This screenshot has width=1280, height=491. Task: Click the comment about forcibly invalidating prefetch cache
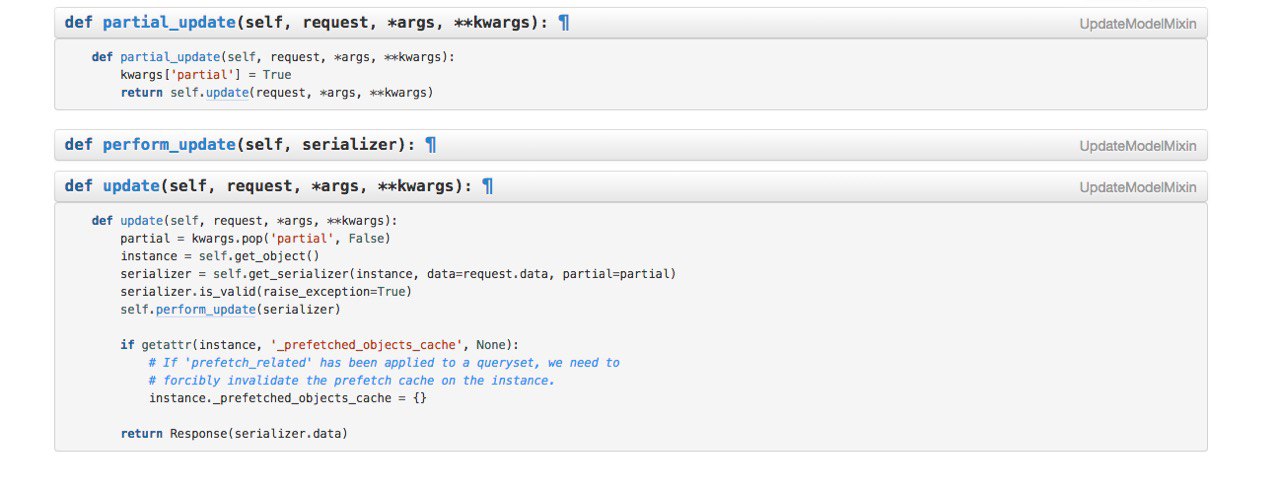(352, 381)
